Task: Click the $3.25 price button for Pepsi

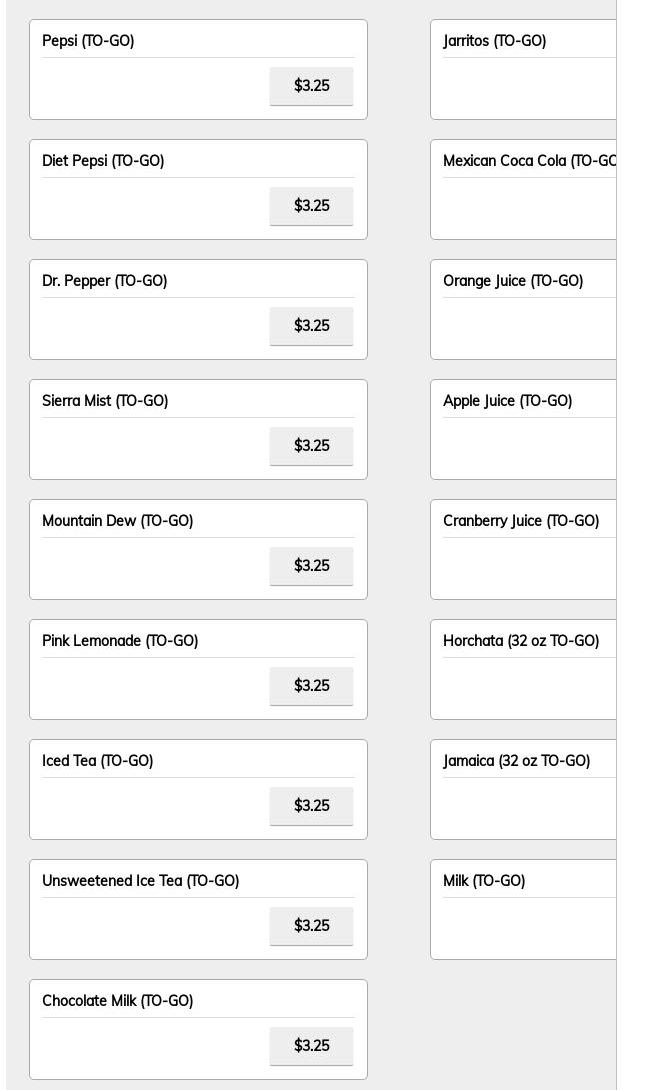Action: (x=311, y=86)
